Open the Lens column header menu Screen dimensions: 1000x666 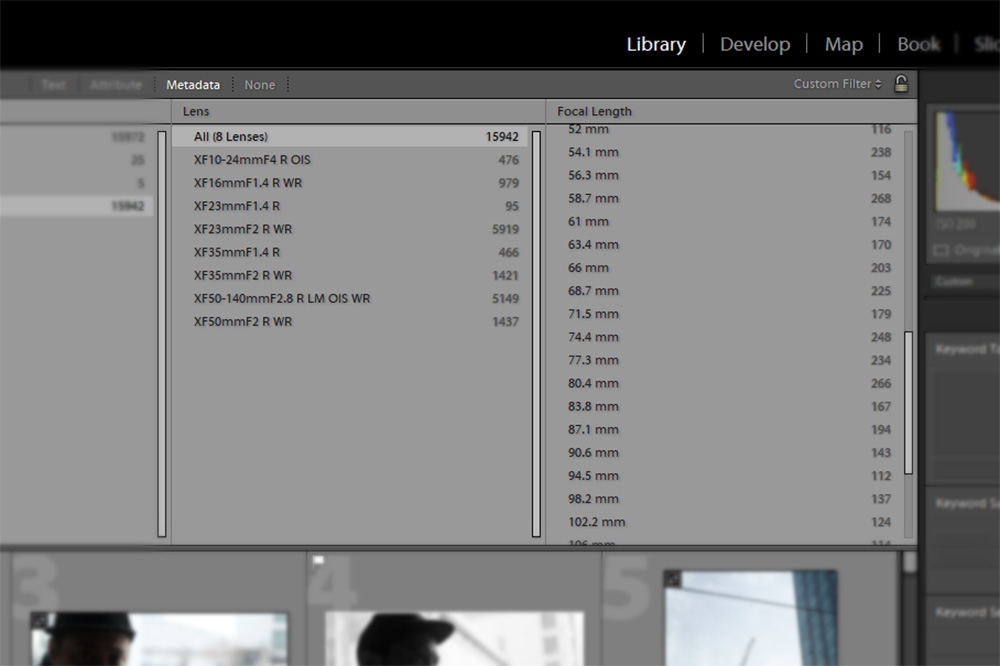pyautogui.click(x=197, y=111)
